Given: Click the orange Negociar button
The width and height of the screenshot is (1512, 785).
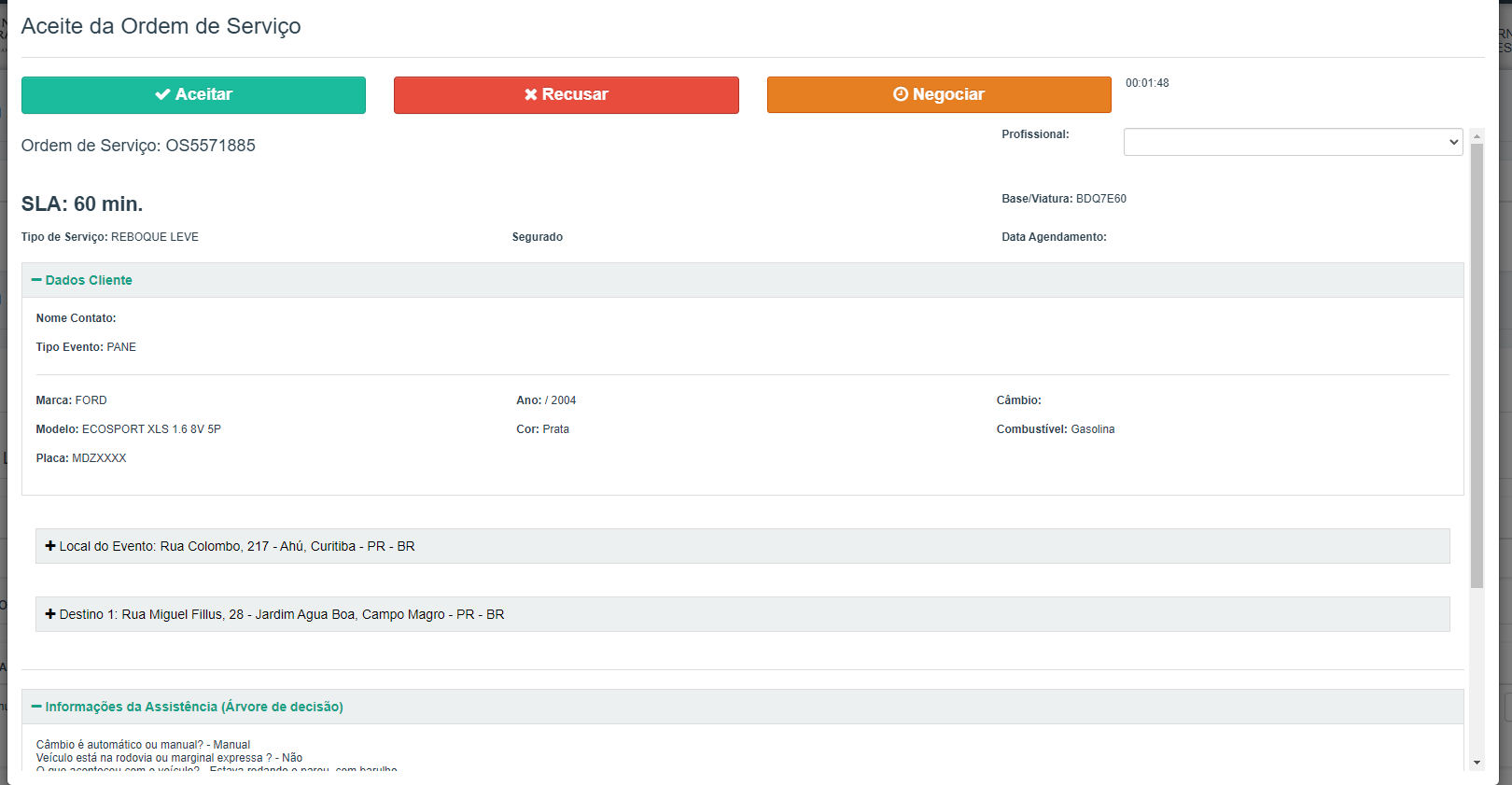Looking at the screenshot, I should (x=939, y=95).
